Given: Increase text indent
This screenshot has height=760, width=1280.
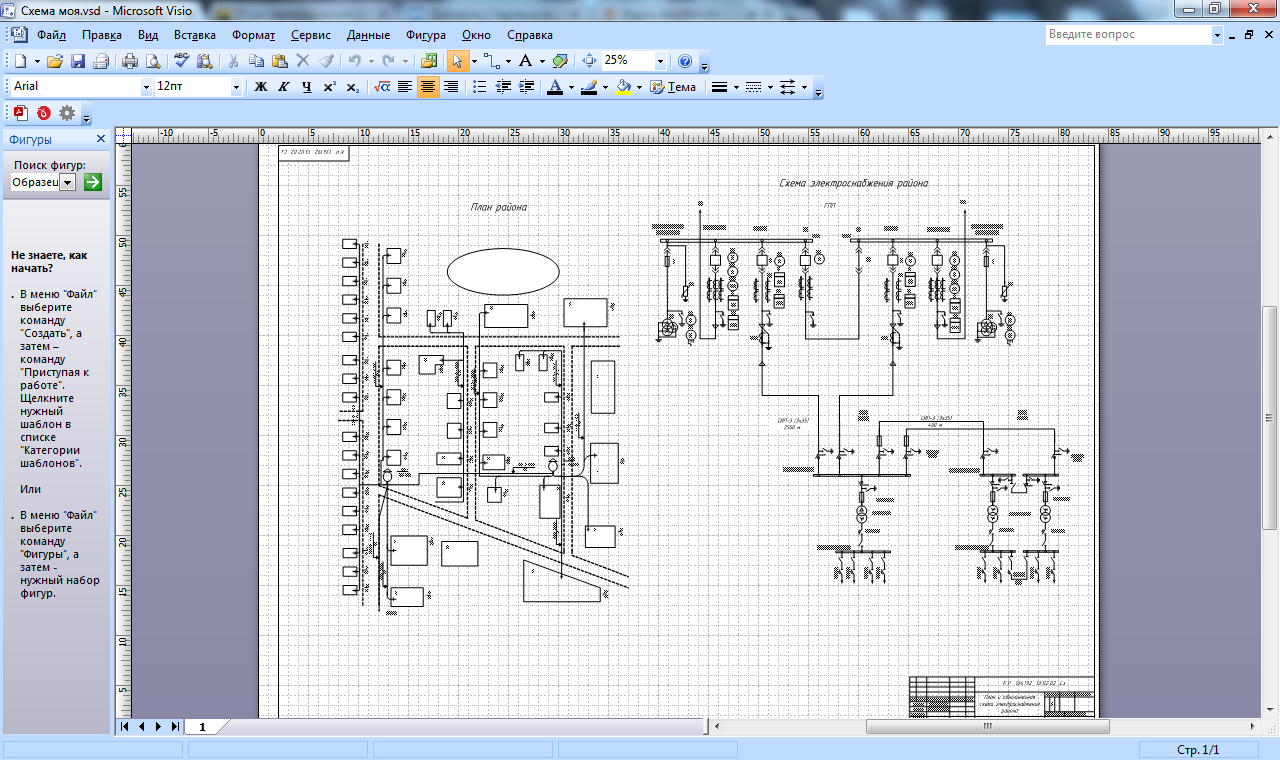Looking at the screenshot, I should [527, 87].
